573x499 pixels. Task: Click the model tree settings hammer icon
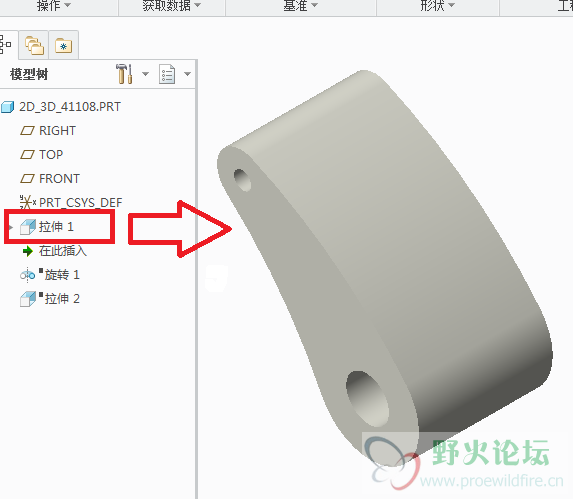click(x=124, y=74)
